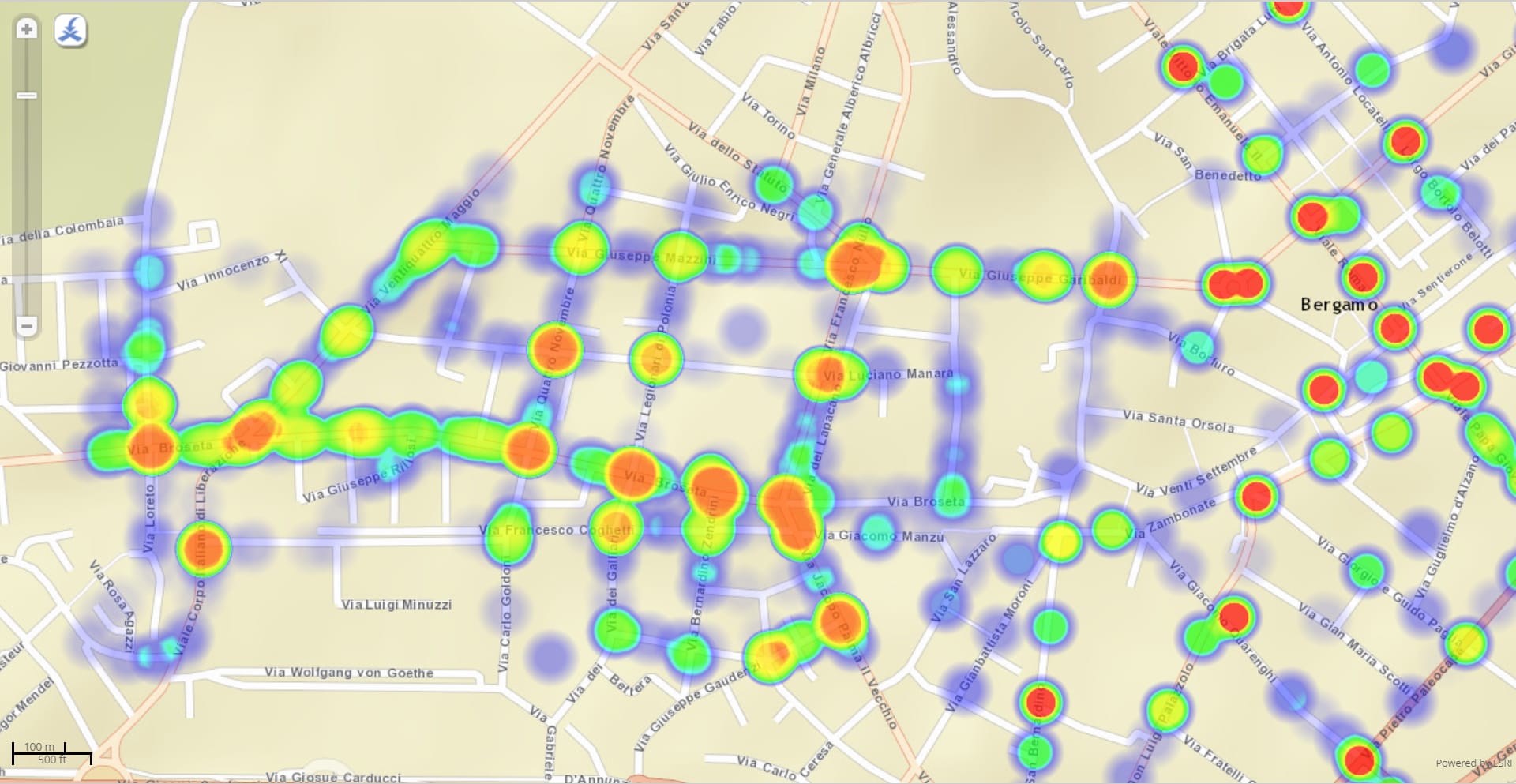This screenshot has height=784, width=1516.
Task: Click the Via Giosue Carducci label
Action: click(x=333, y=777)
